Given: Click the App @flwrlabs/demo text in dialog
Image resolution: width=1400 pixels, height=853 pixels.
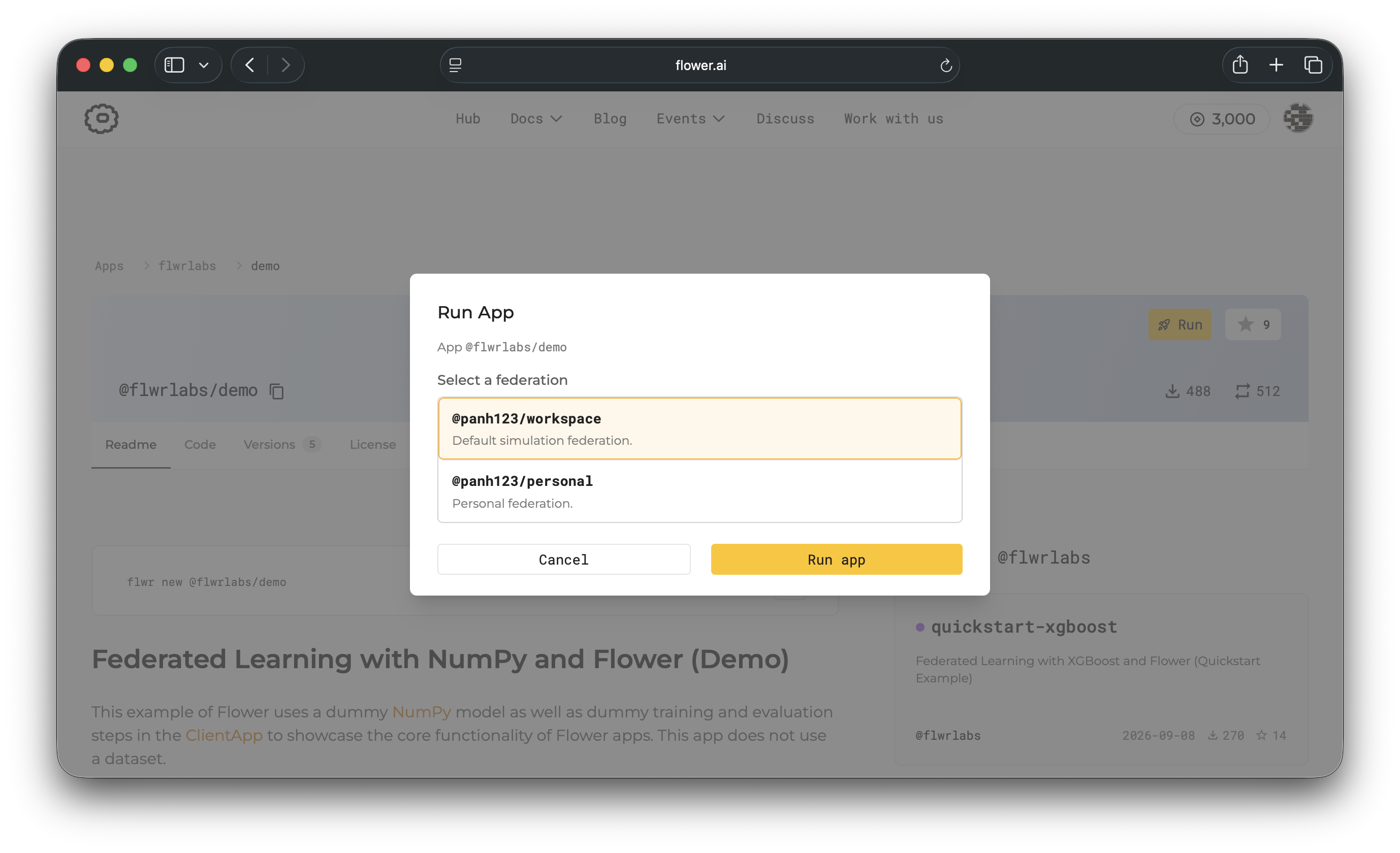Looking at the screenshot, I should click(x=502, y=347).
